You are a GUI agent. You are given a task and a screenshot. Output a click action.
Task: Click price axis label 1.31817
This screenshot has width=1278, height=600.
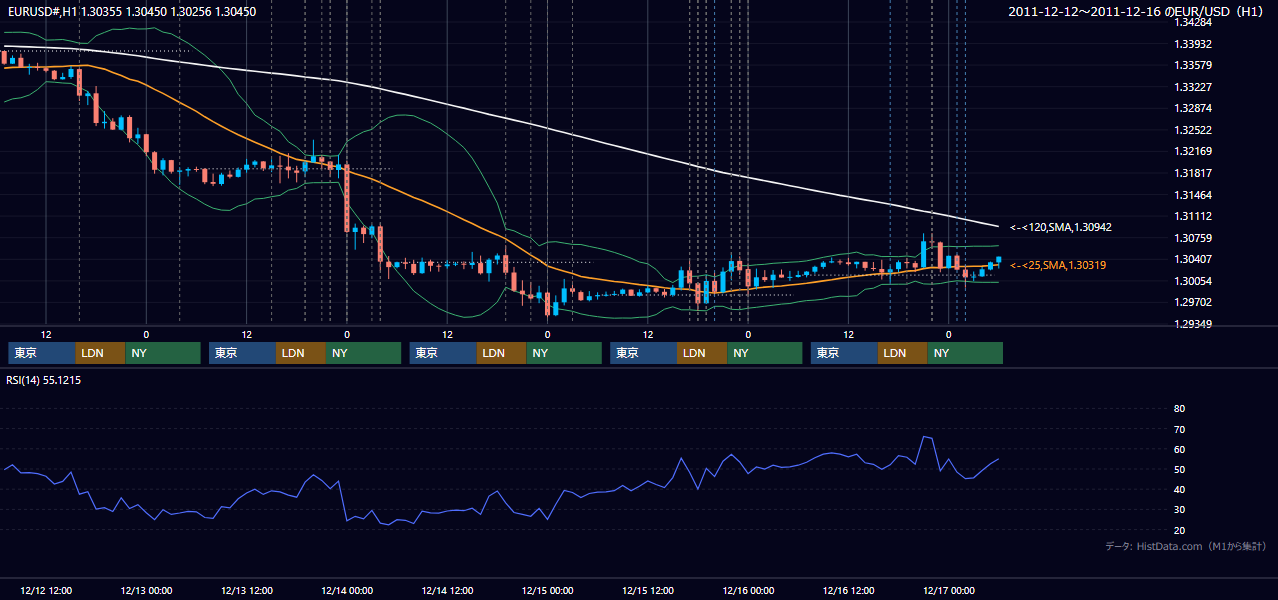tap(1193, 173)
